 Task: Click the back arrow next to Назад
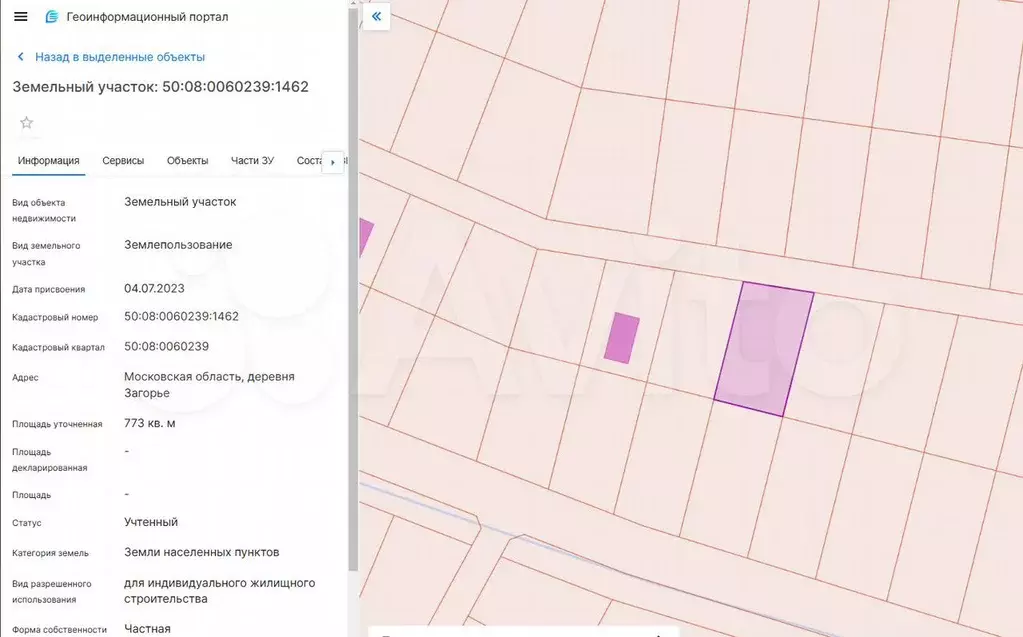21,57
